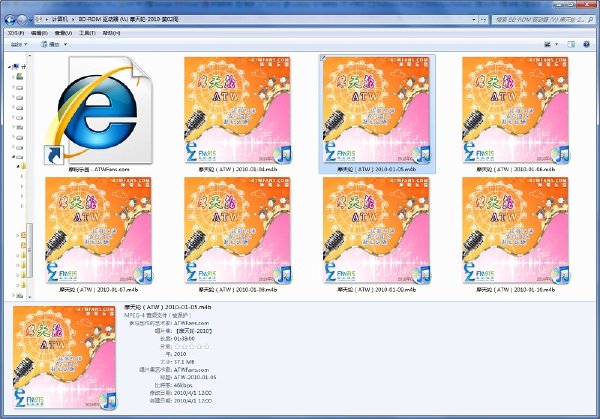
Task: Click the 播放 play button in toolbar
Action: coord(50,44)
